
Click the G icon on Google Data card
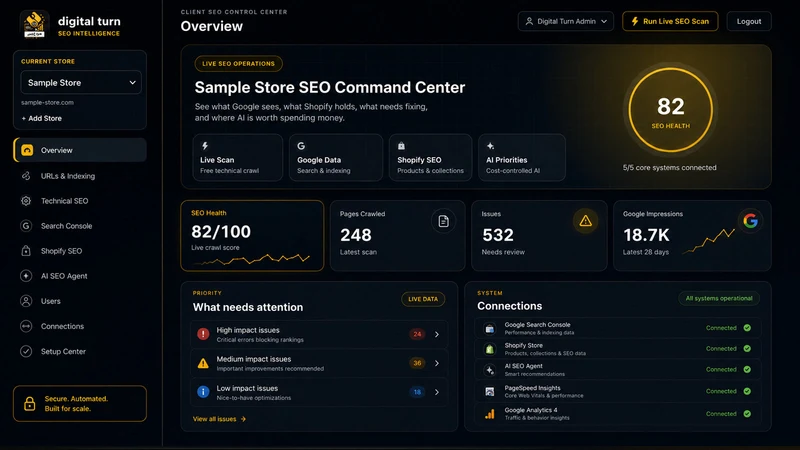301,146
